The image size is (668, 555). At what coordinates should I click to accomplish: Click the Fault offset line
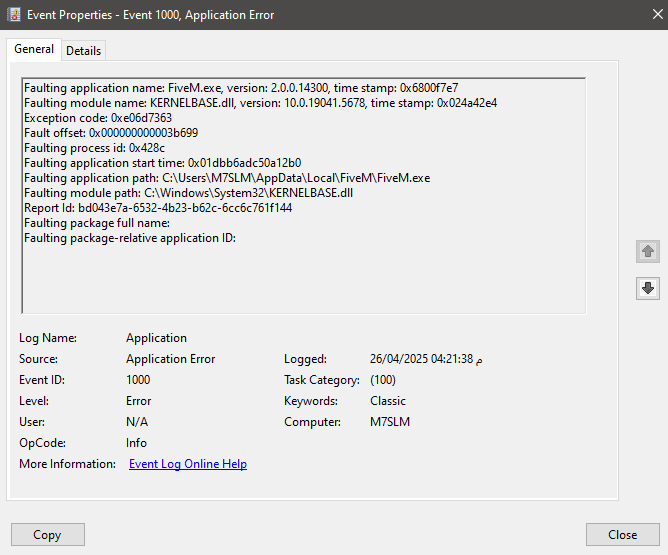click(111, 133)
